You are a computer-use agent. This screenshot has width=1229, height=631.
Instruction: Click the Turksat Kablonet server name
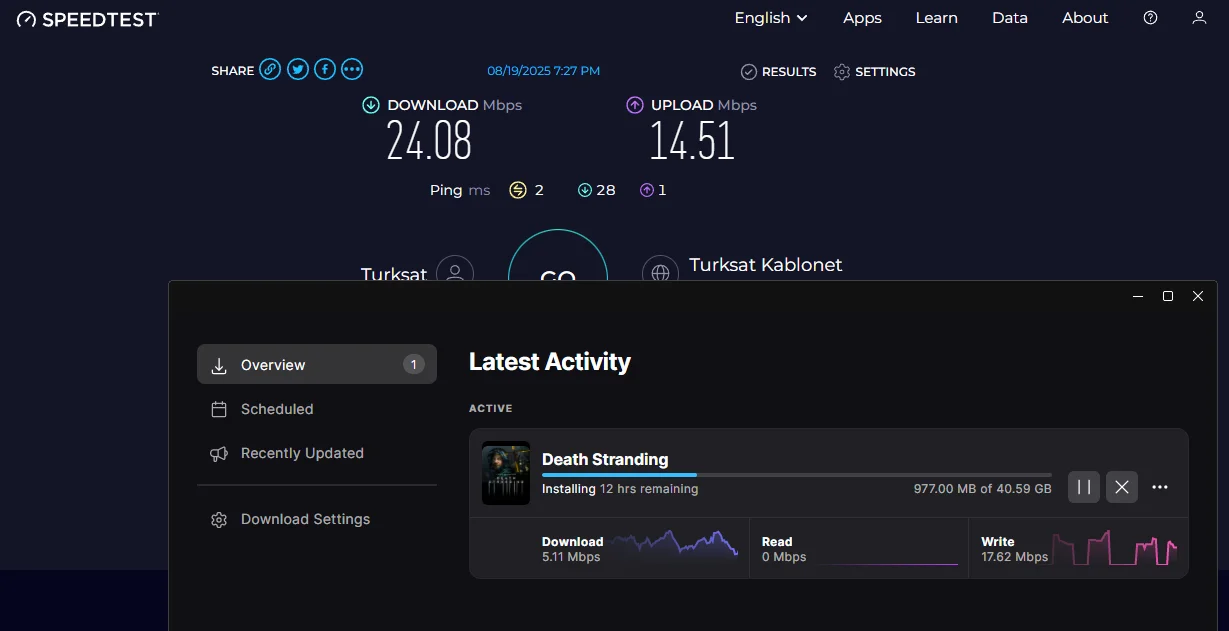[766, 265]
